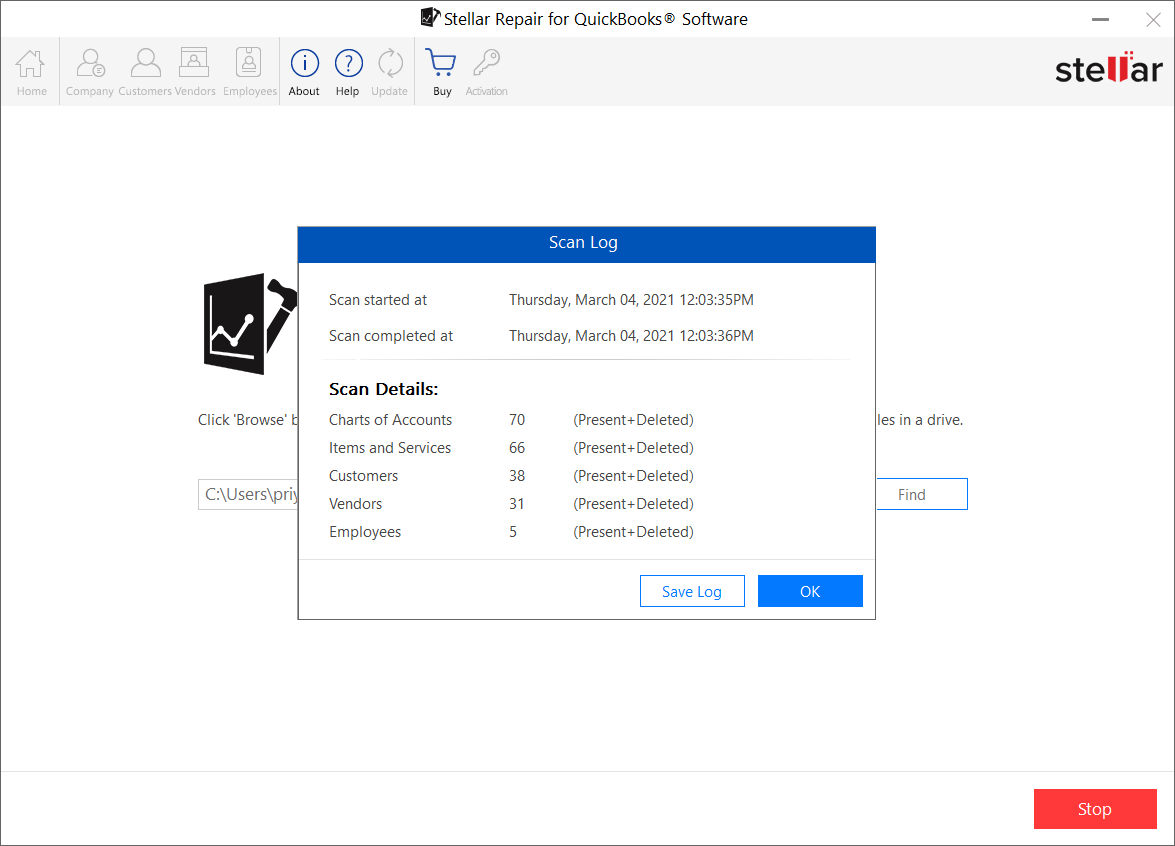Select the 'Items and Services' row label
The height and width of the screenshot is (846, 1175).
pyautogui.click(x=390, y=447)
